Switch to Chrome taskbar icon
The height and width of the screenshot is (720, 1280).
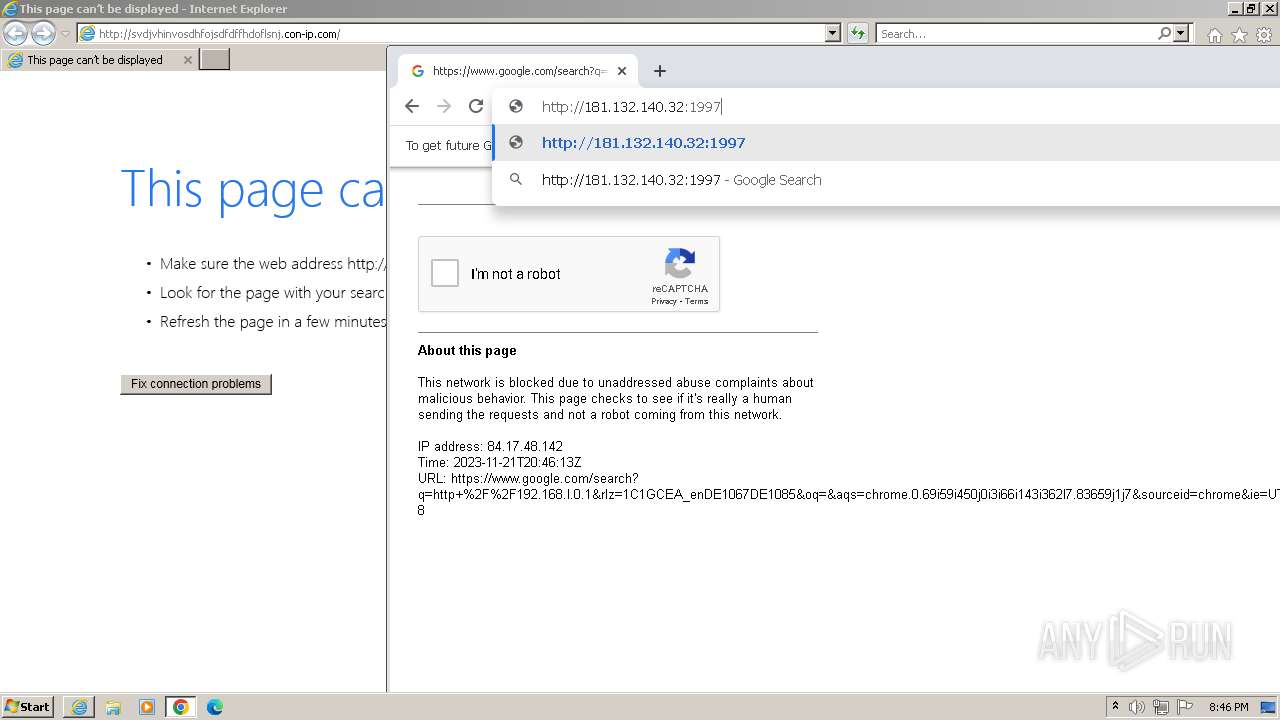tap(181, 707)
